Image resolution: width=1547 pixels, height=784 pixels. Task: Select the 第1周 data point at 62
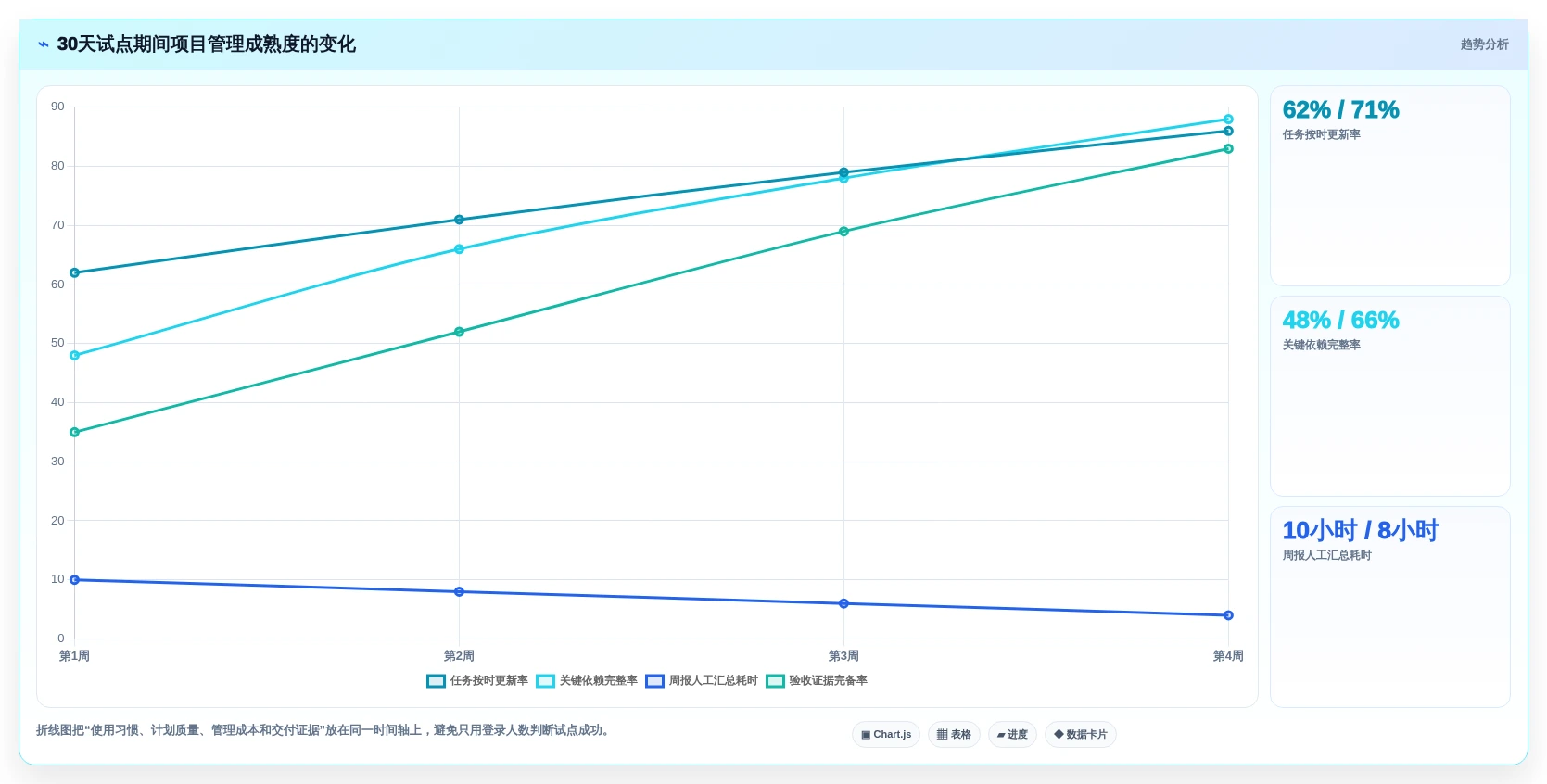[x=74, y=272]
